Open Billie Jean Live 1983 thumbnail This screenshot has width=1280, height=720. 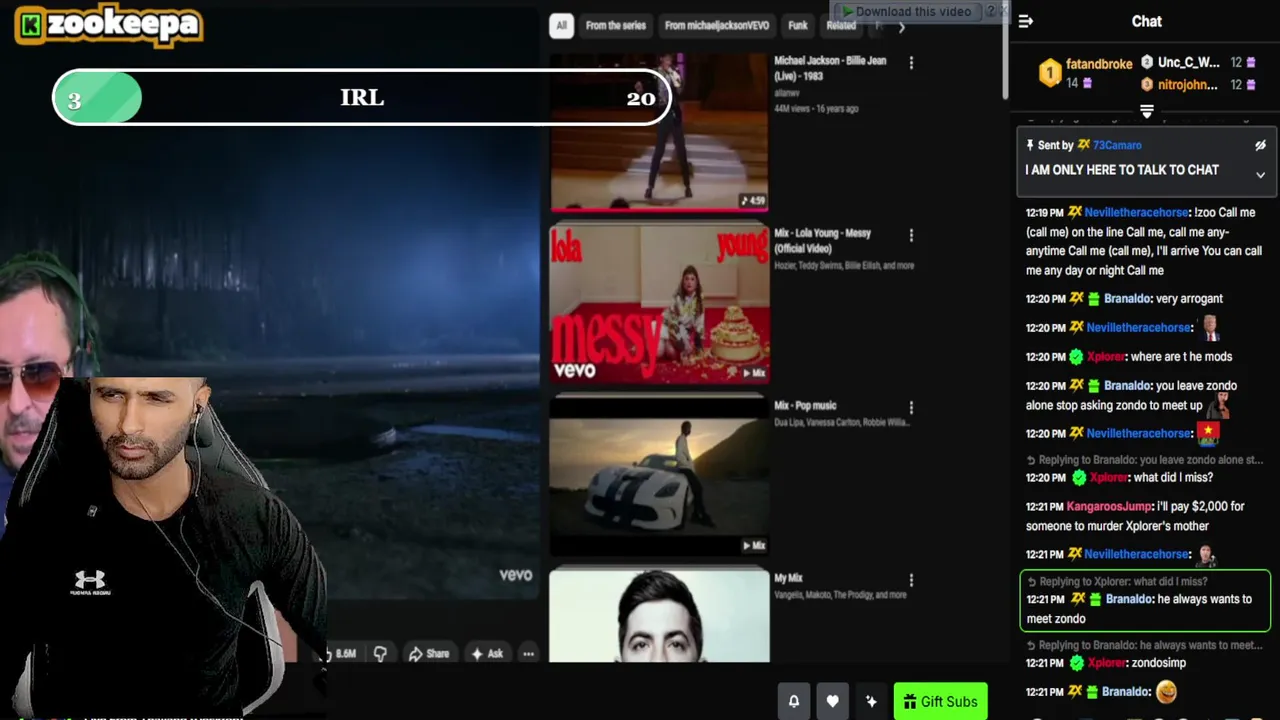(x=659, y=131)
